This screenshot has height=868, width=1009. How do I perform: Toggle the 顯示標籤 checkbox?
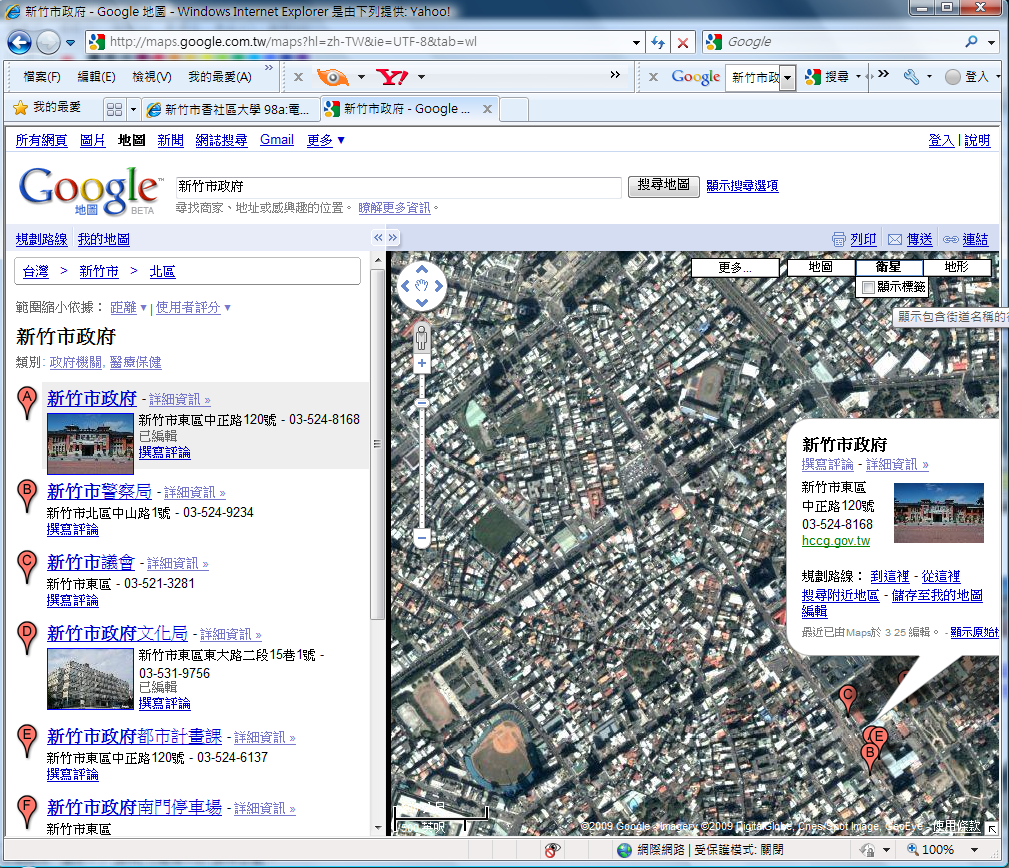868,287
